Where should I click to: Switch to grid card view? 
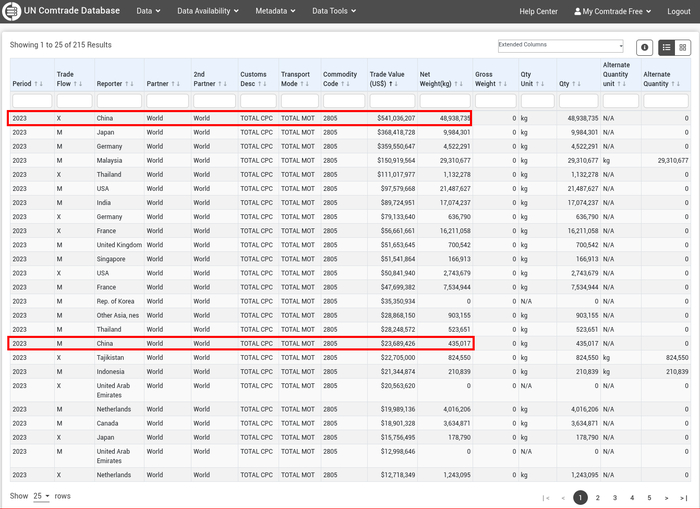pos(683,47)
